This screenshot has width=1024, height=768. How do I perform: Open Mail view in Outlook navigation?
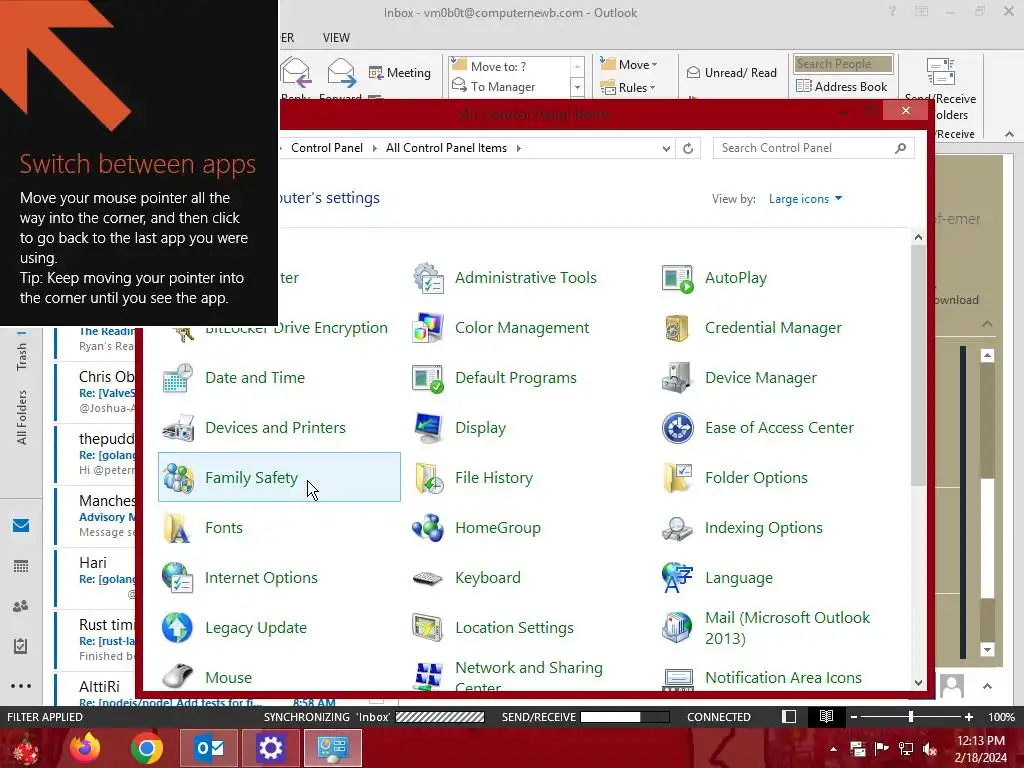[x=21, y=526]
